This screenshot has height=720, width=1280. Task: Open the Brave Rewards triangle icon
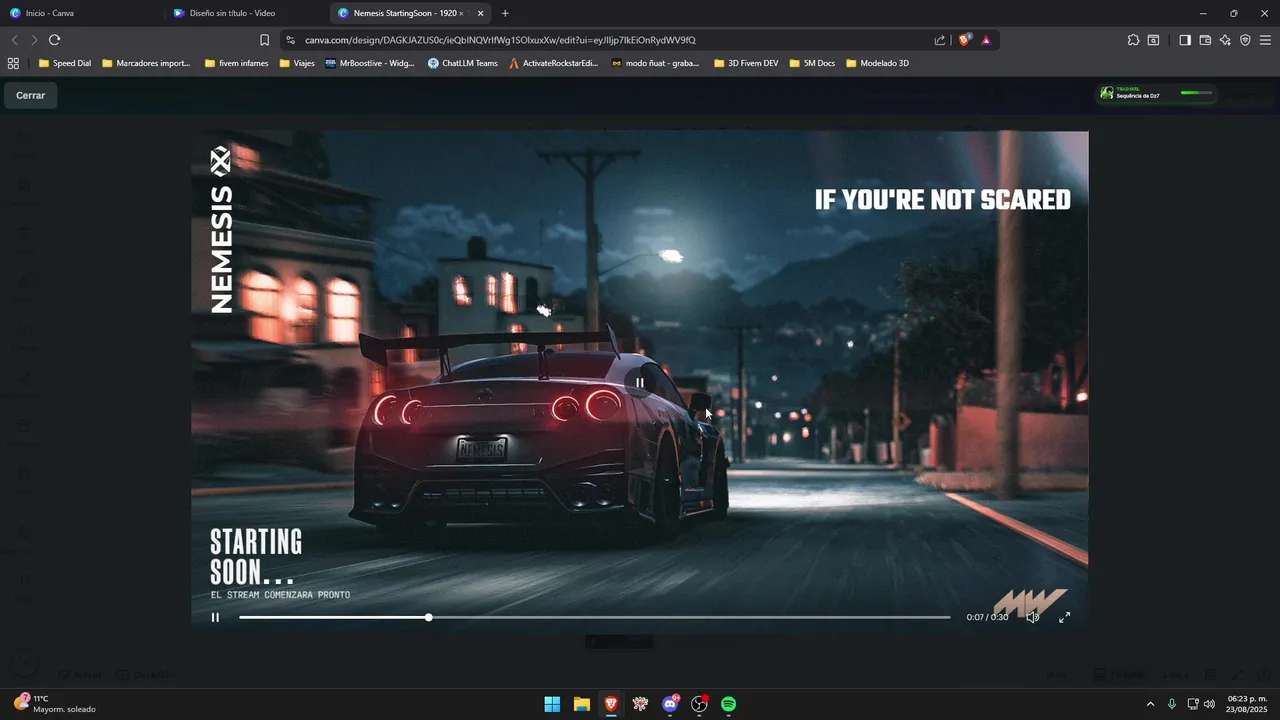tap(986, 40)
